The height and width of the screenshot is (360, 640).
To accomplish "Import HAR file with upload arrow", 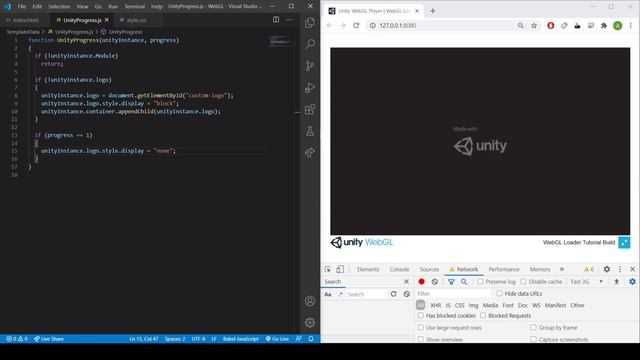I will click(x=616, y=282).
